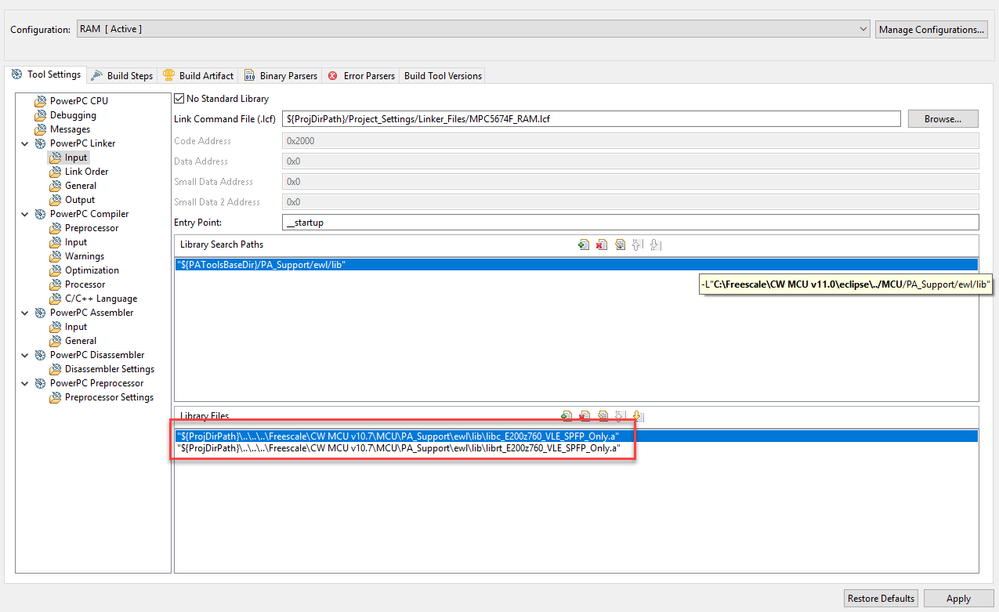Collapse the PowerPC Linker tree node

(25, 144)
